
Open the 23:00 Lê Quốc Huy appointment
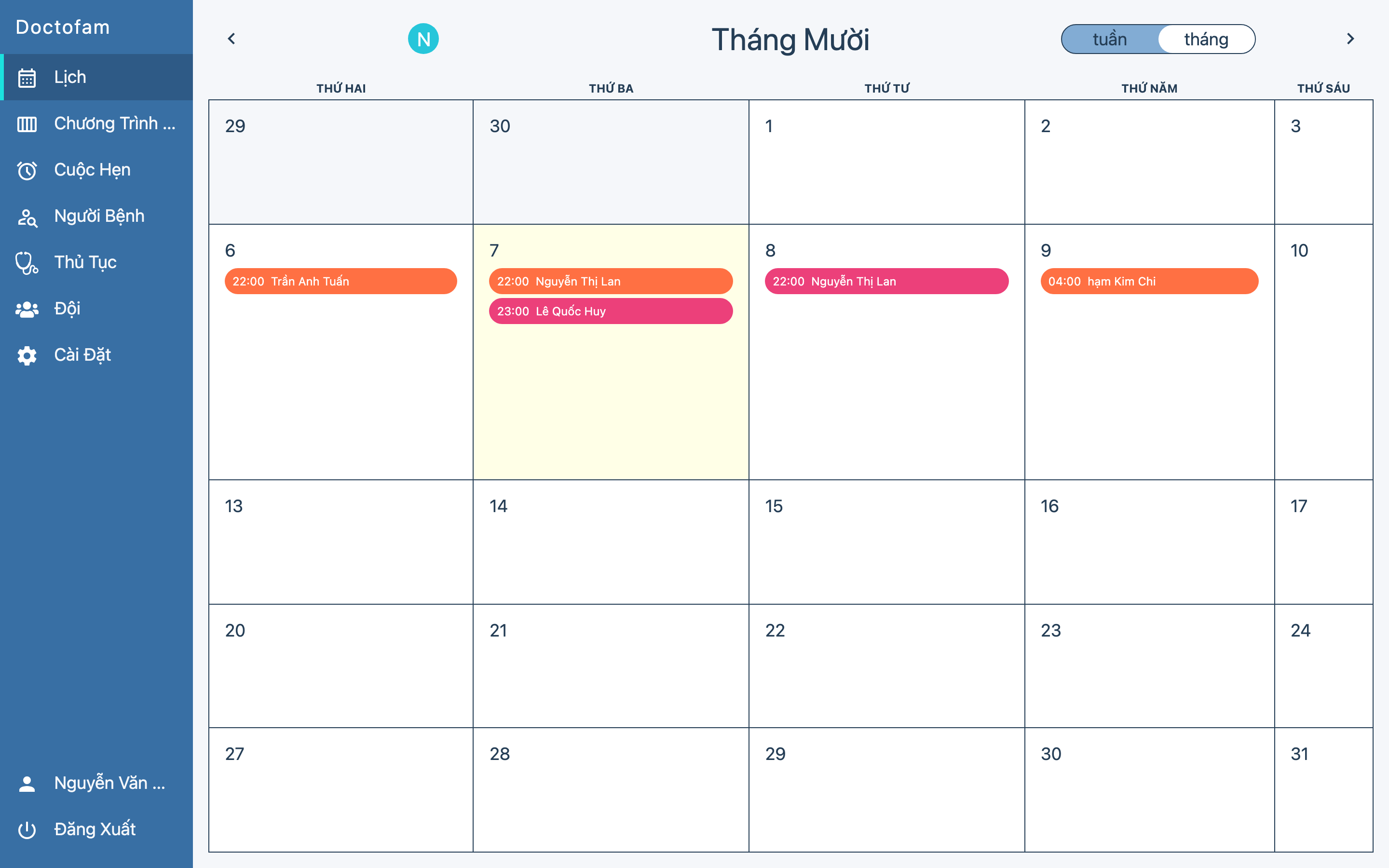pyautogui.click(x=610, y=311)
